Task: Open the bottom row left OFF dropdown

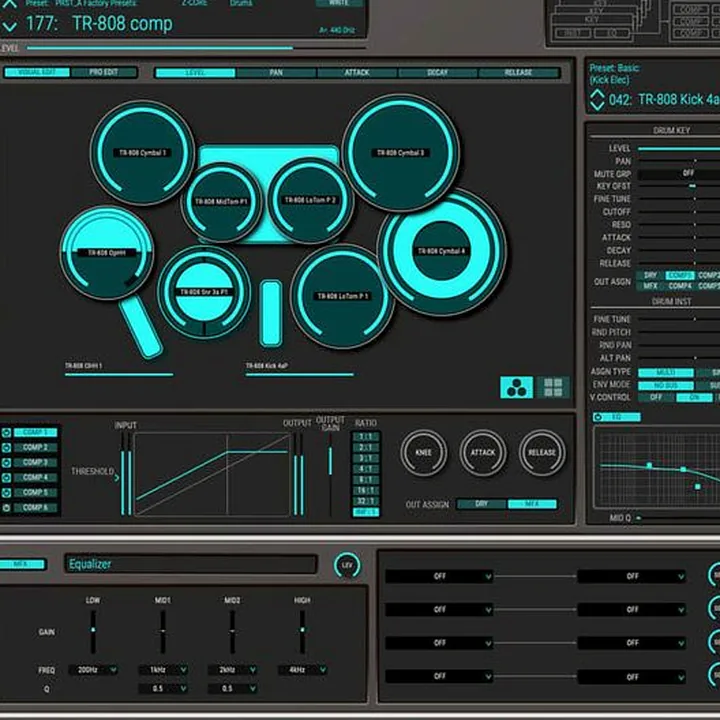Action: coord(439,676)
